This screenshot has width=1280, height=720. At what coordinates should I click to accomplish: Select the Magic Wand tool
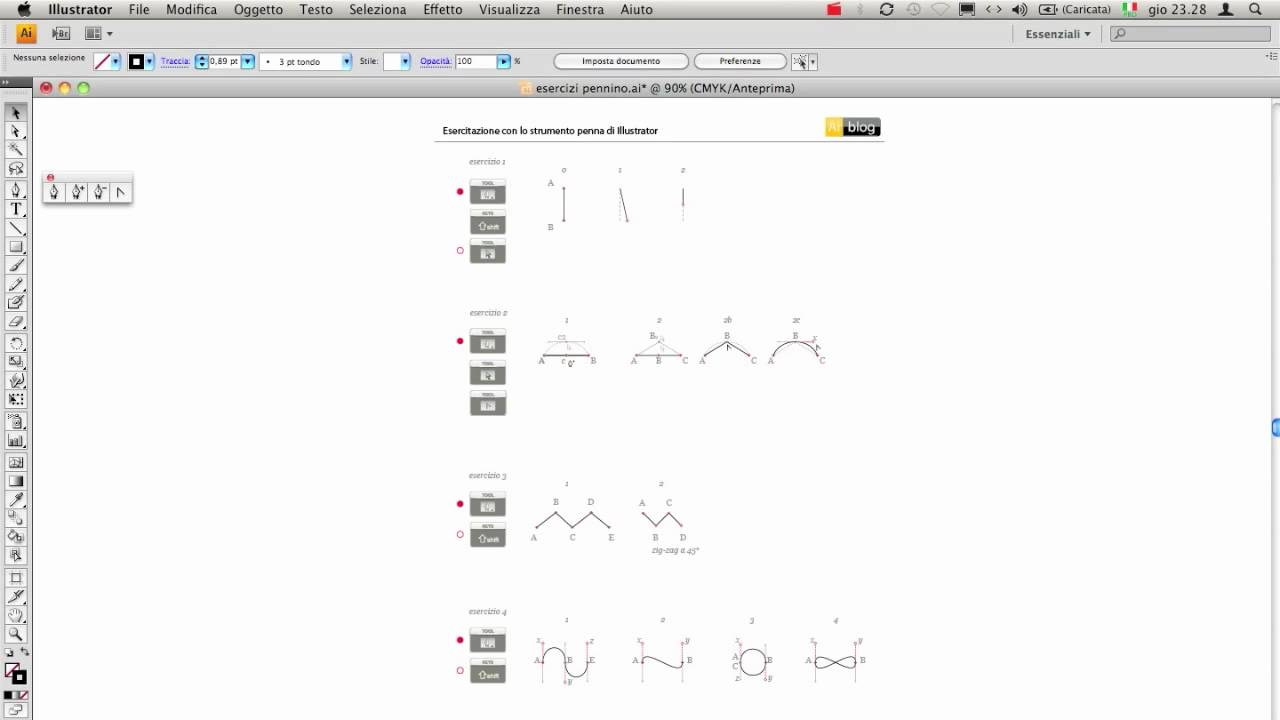[16, 150]
